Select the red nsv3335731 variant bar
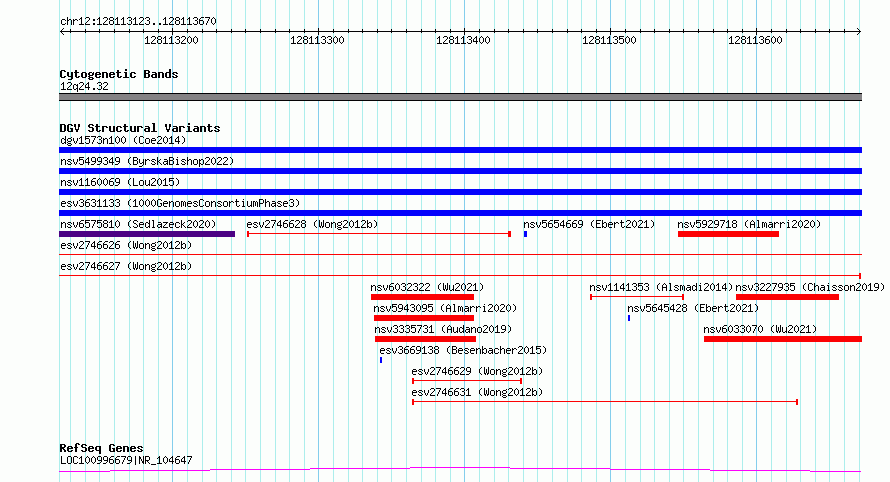This screenshot has width=890, height=482. (x=425, y=339)
